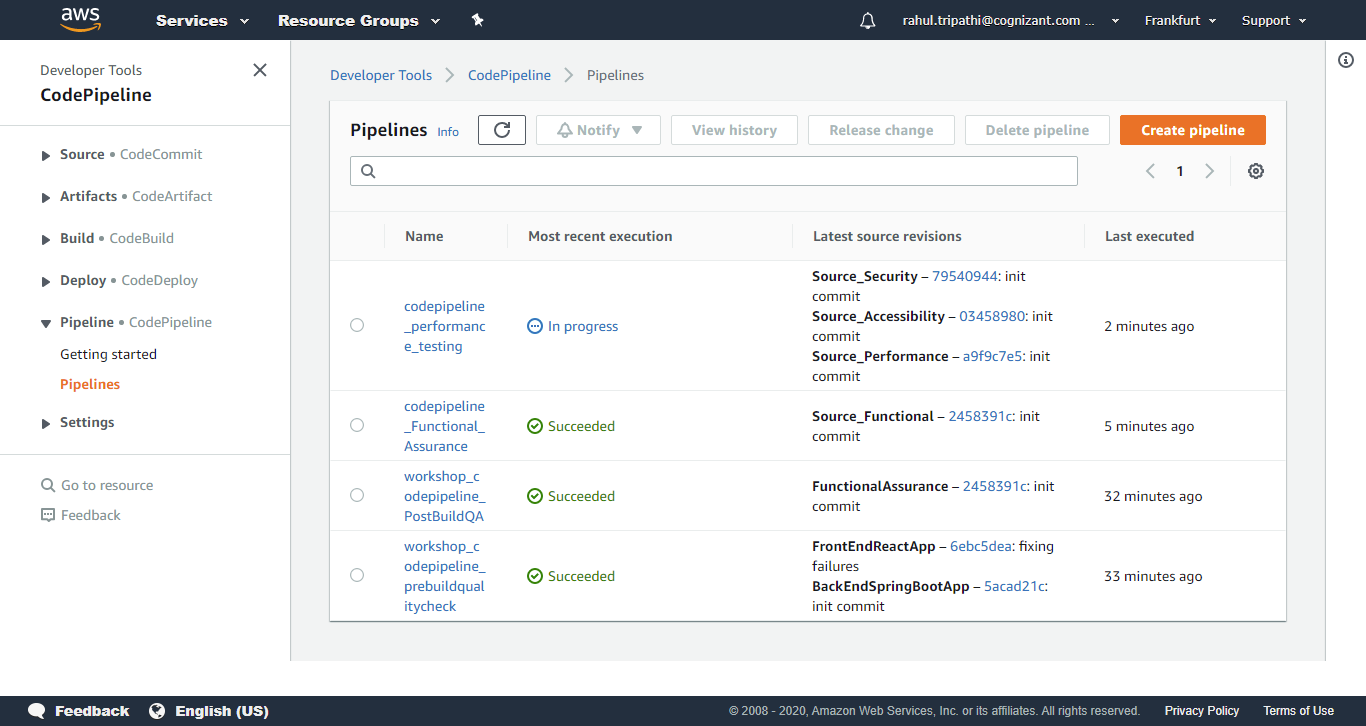This screenshot has width=1366, height=726.
Task: Click the pin shortcut icon in top bar
Action: coord(477,20)
